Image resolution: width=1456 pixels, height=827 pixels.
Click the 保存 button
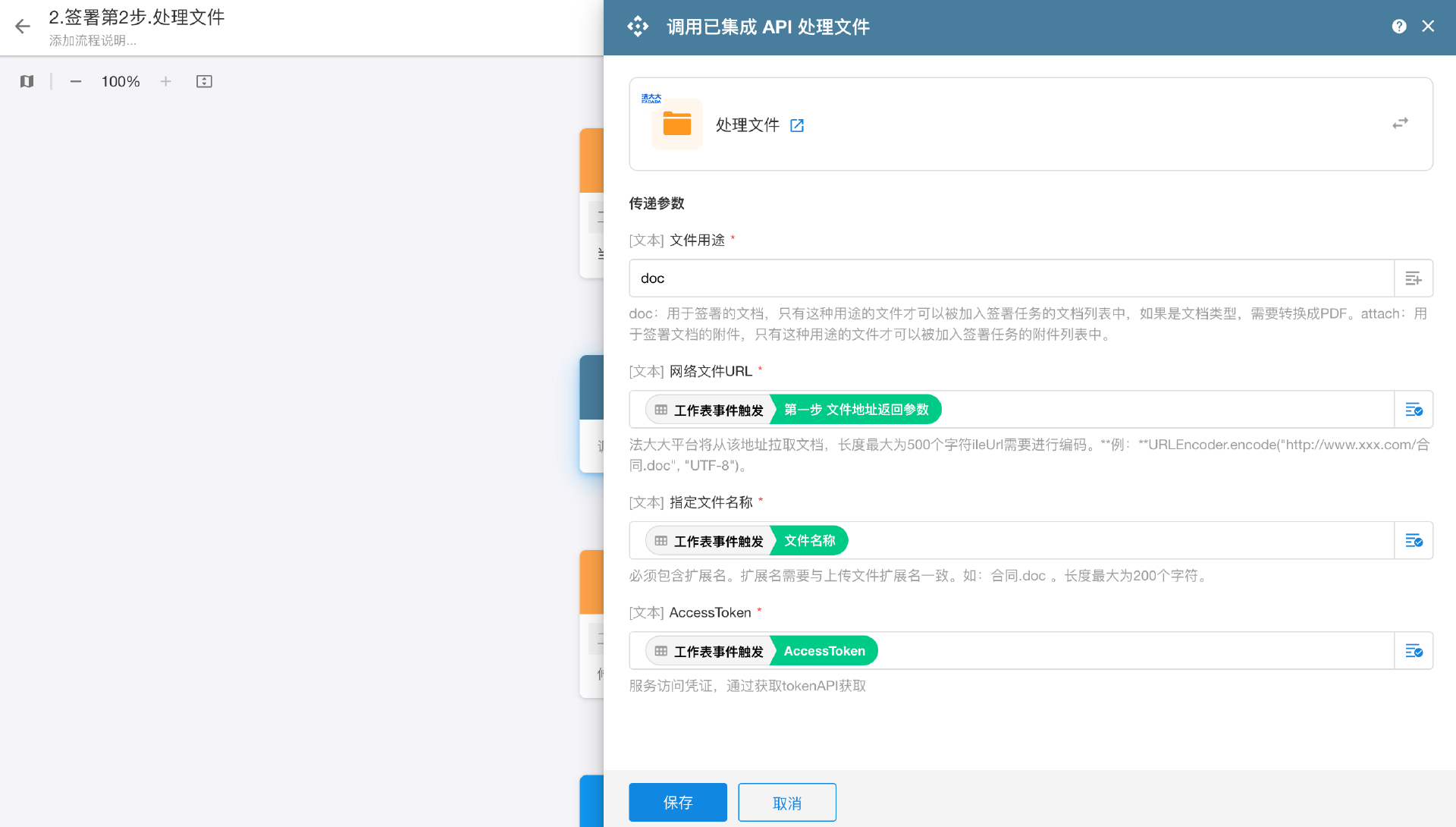pyautogui.click(x=677, y=802)
